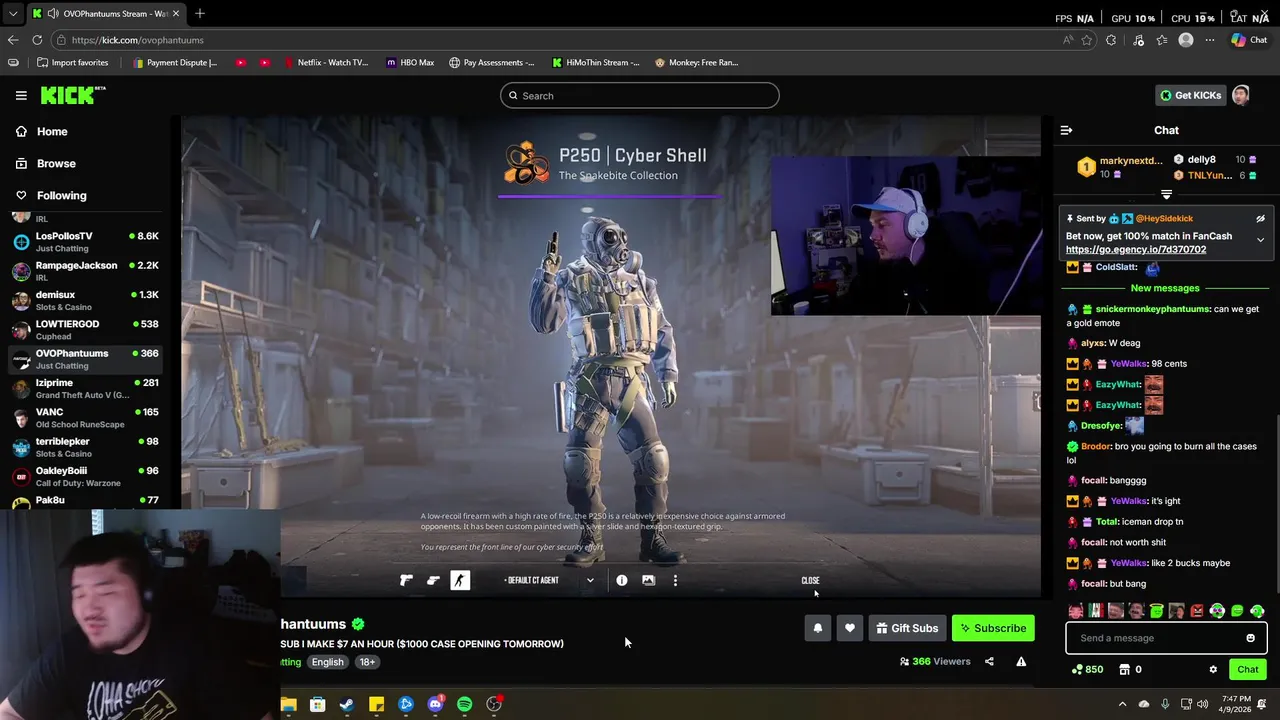Viewport: 1280px width, 720px height.
Task: Open the tab list dropdown arrow
Action: pos(12,13)
